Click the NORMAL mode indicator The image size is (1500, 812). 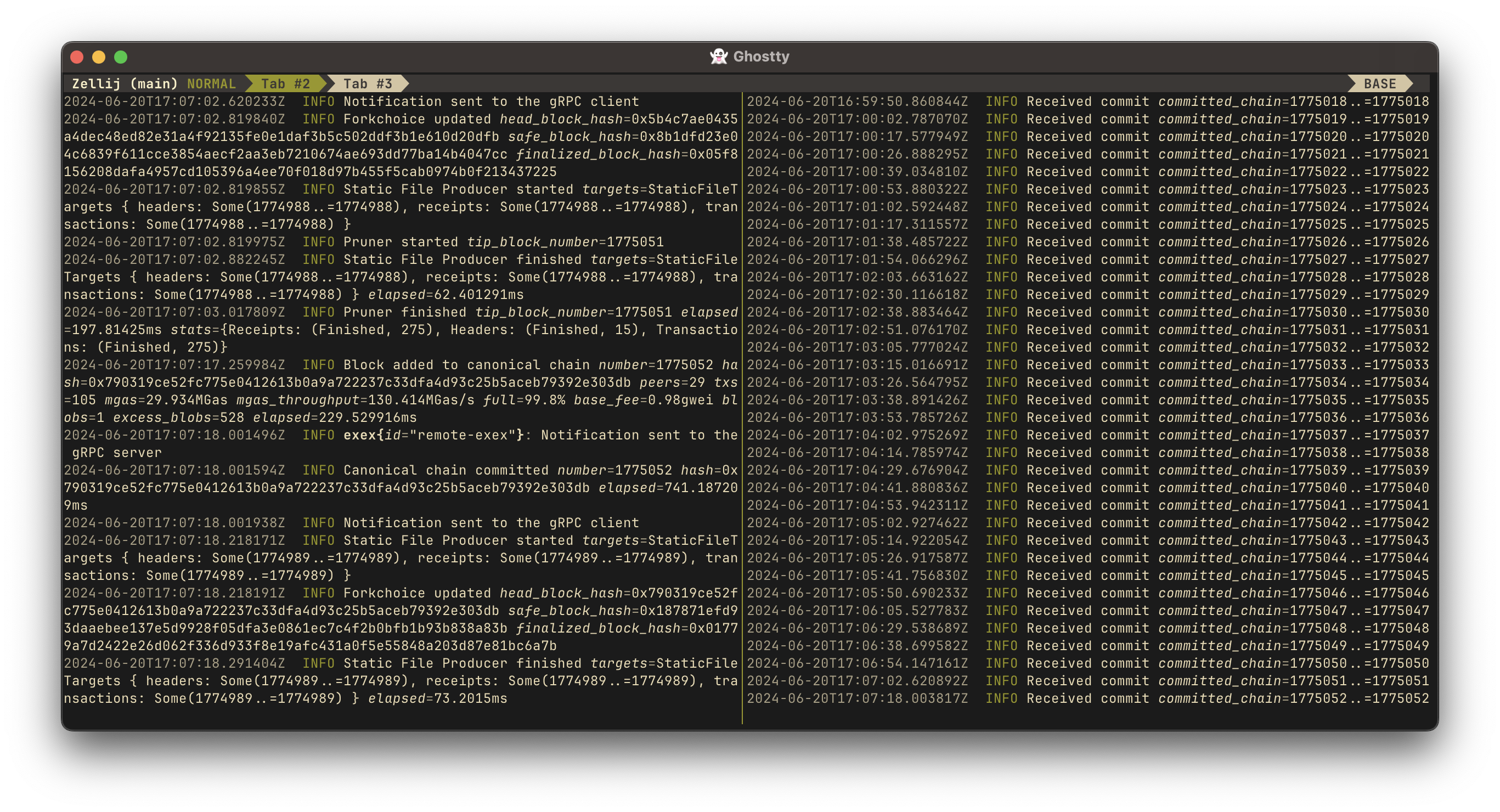coord(211,84)
